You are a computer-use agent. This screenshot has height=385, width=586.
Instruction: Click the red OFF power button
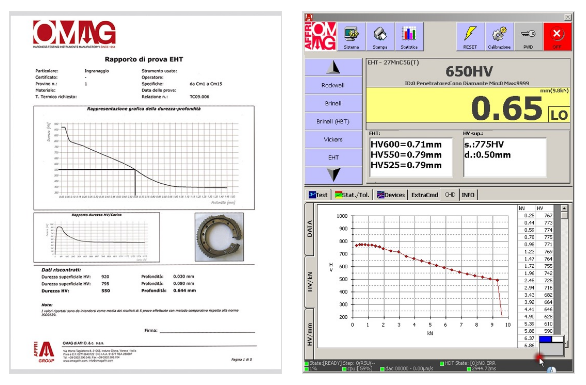click(557, 37)
